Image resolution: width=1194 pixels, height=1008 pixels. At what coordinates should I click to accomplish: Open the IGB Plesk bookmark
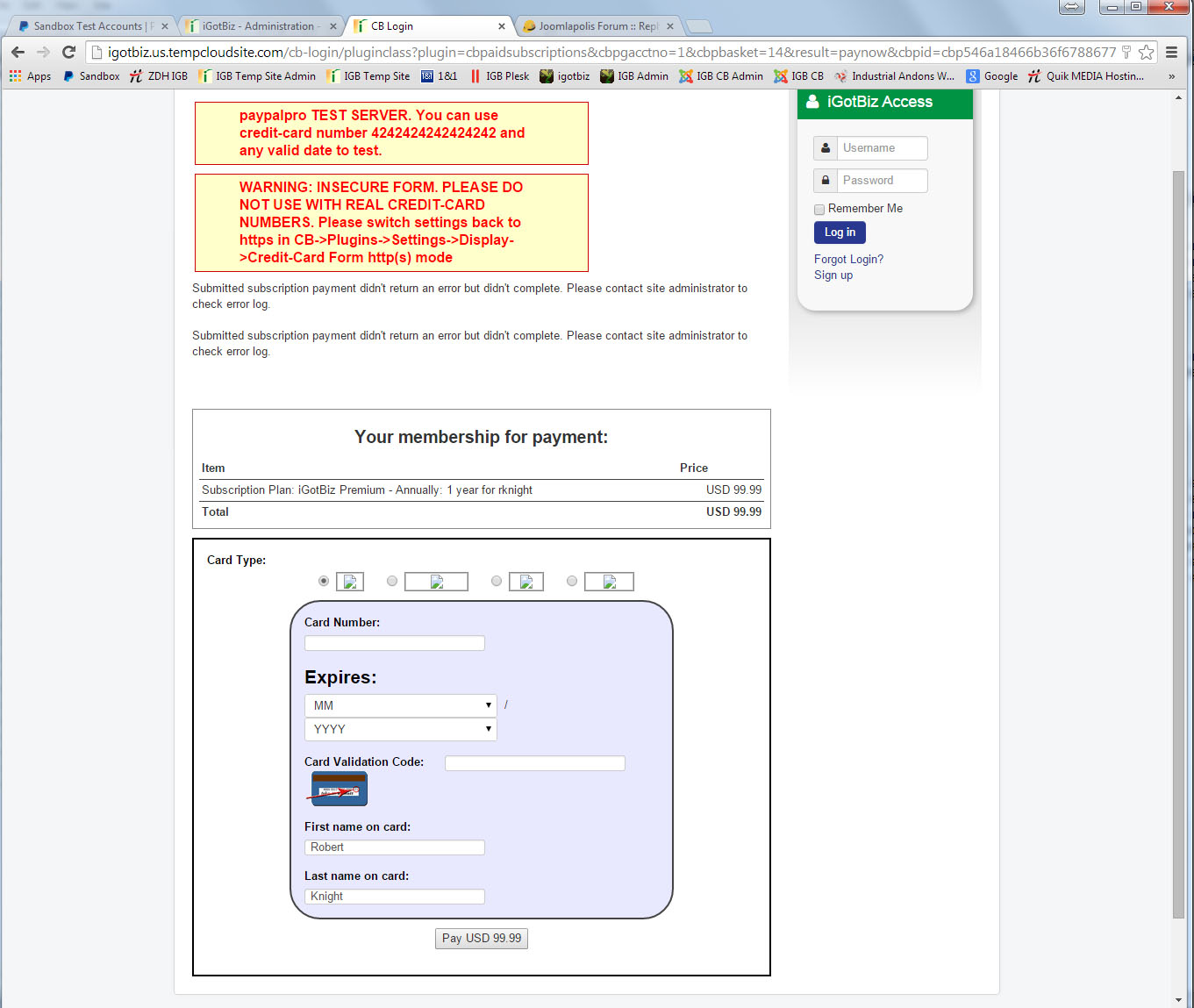pos(499,76)
